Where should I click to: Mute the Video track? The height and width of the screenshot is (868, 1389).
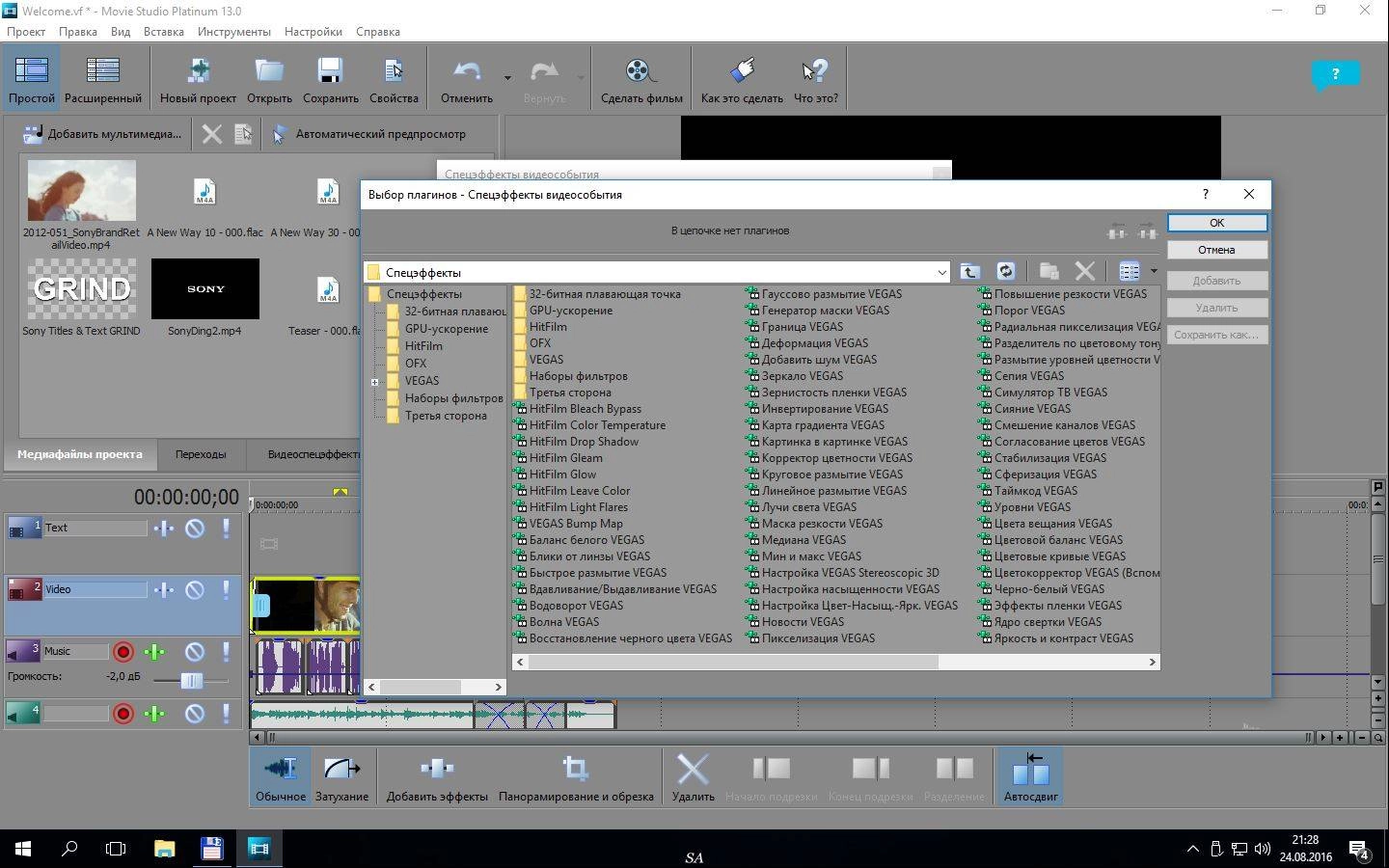(x=195, y=590)
